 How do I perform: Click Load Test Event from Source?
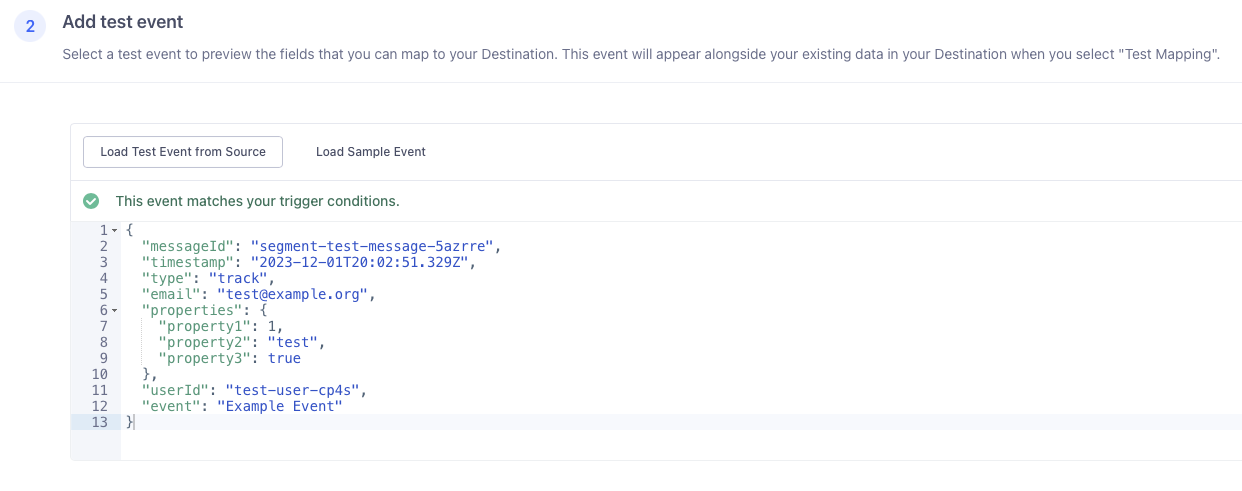point(183,152)
